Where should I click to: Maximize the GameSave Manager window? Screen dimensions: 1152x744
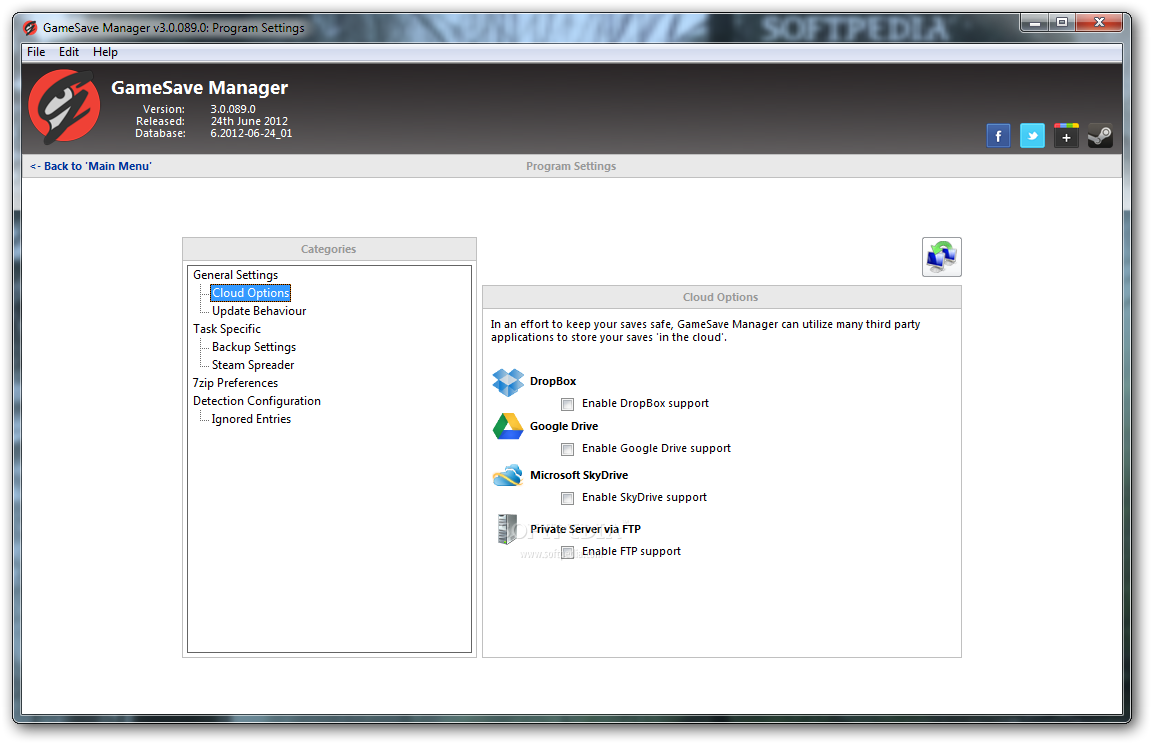click(x=1062, y=23)
